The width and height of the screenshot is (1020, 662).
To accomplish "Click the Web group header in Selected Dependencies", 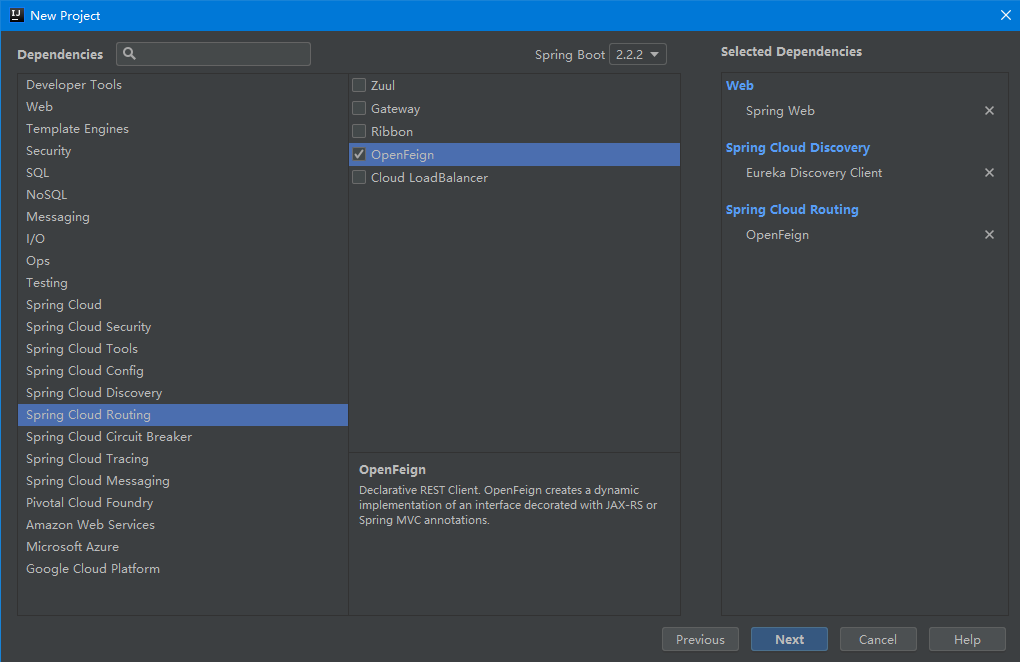I will tap(740, 85).
